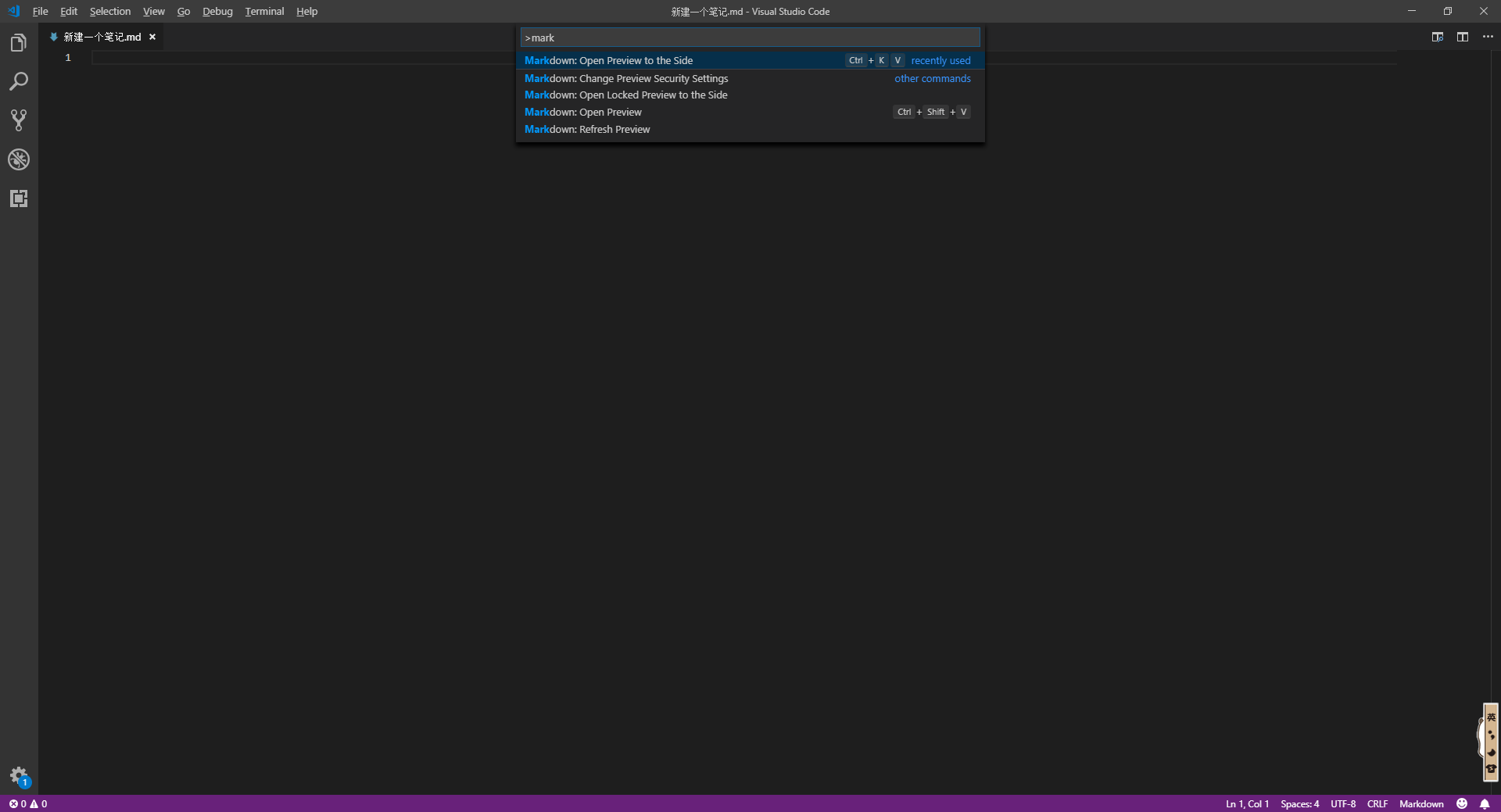Image resolution: width=1501 pixels, height=812 pixels.
Task: Open Markdown preview to the side icon
Action: pos(1437,37)
